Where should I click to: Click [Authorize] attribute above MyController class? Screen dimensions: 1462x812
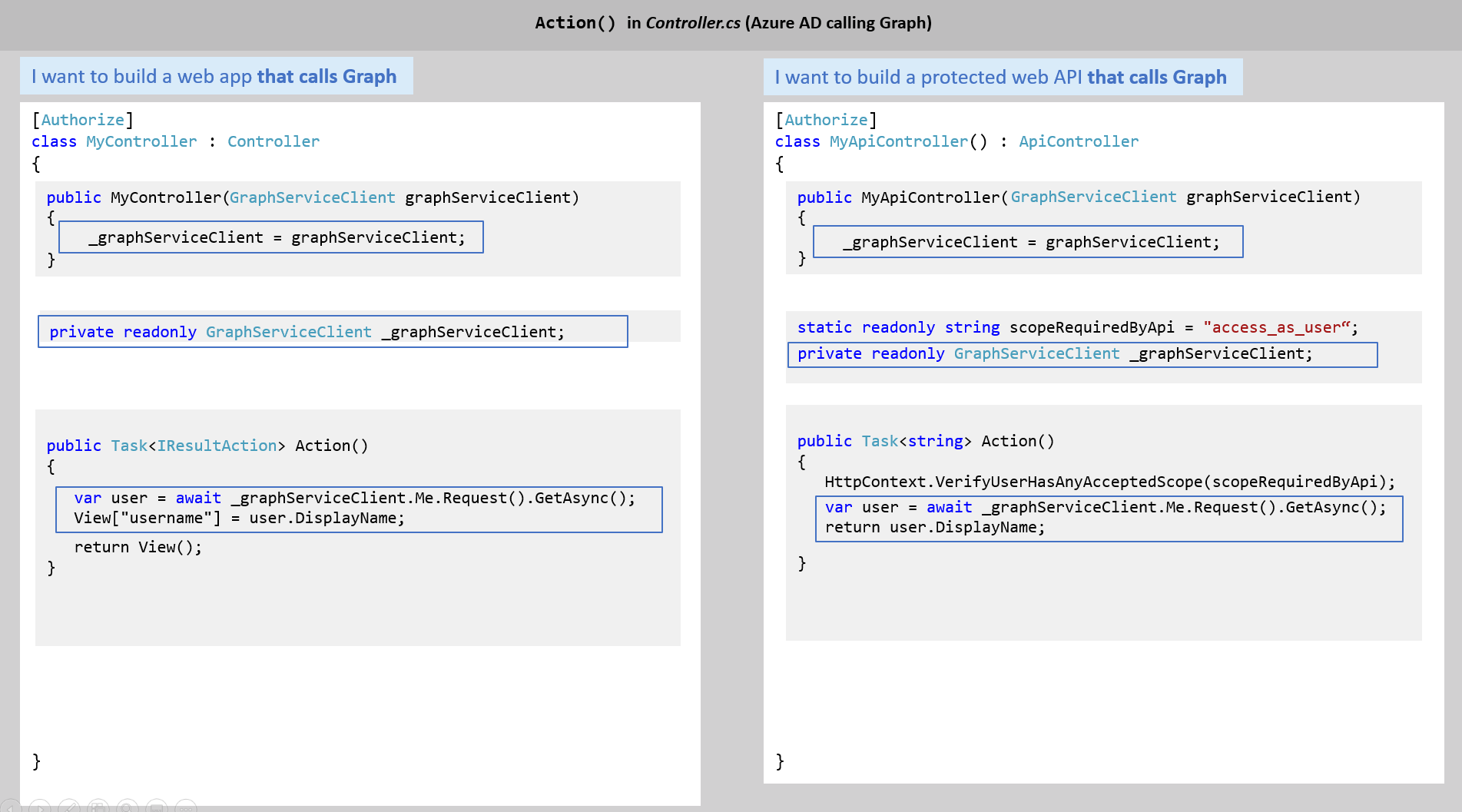coord(83,120)
